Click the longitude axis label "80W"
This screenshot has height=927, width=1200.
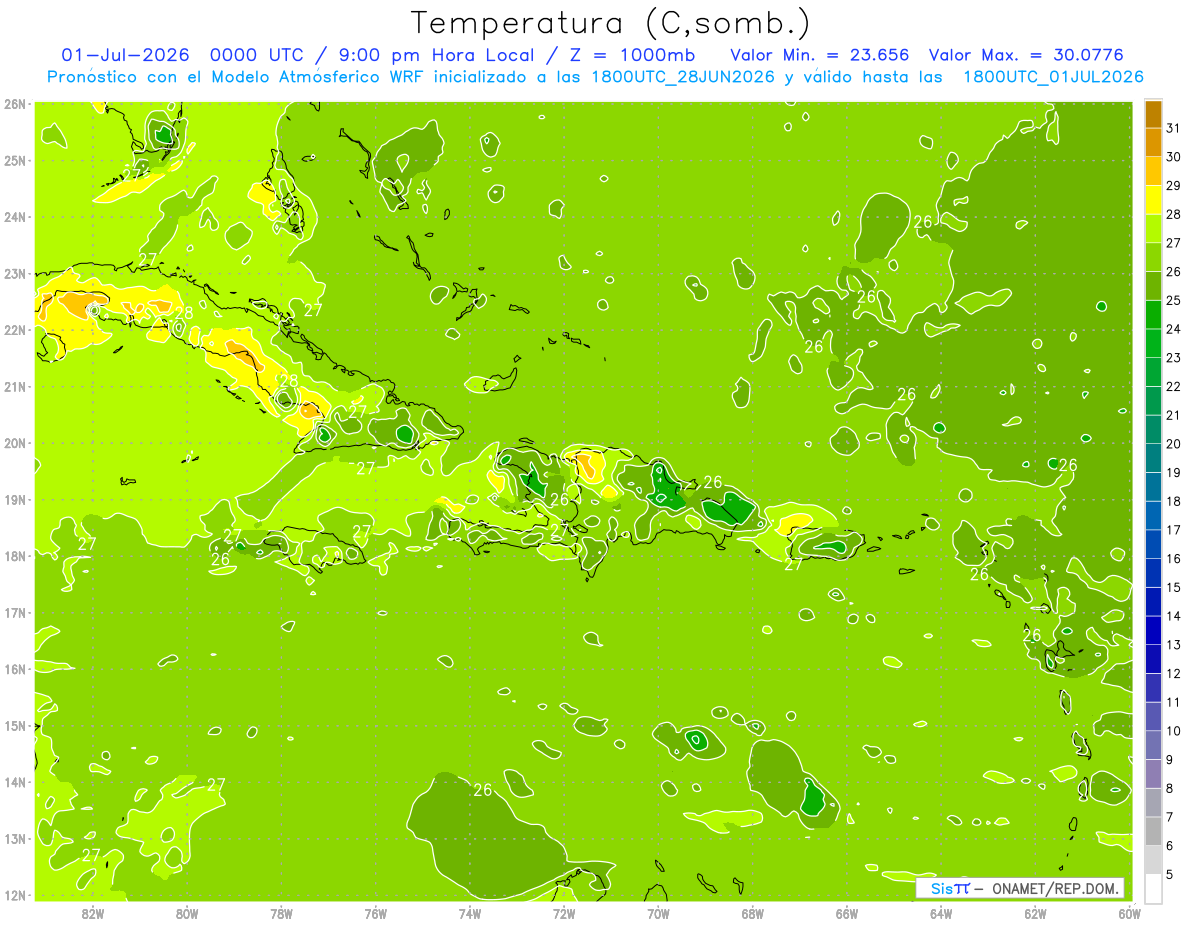coord(187,912)
